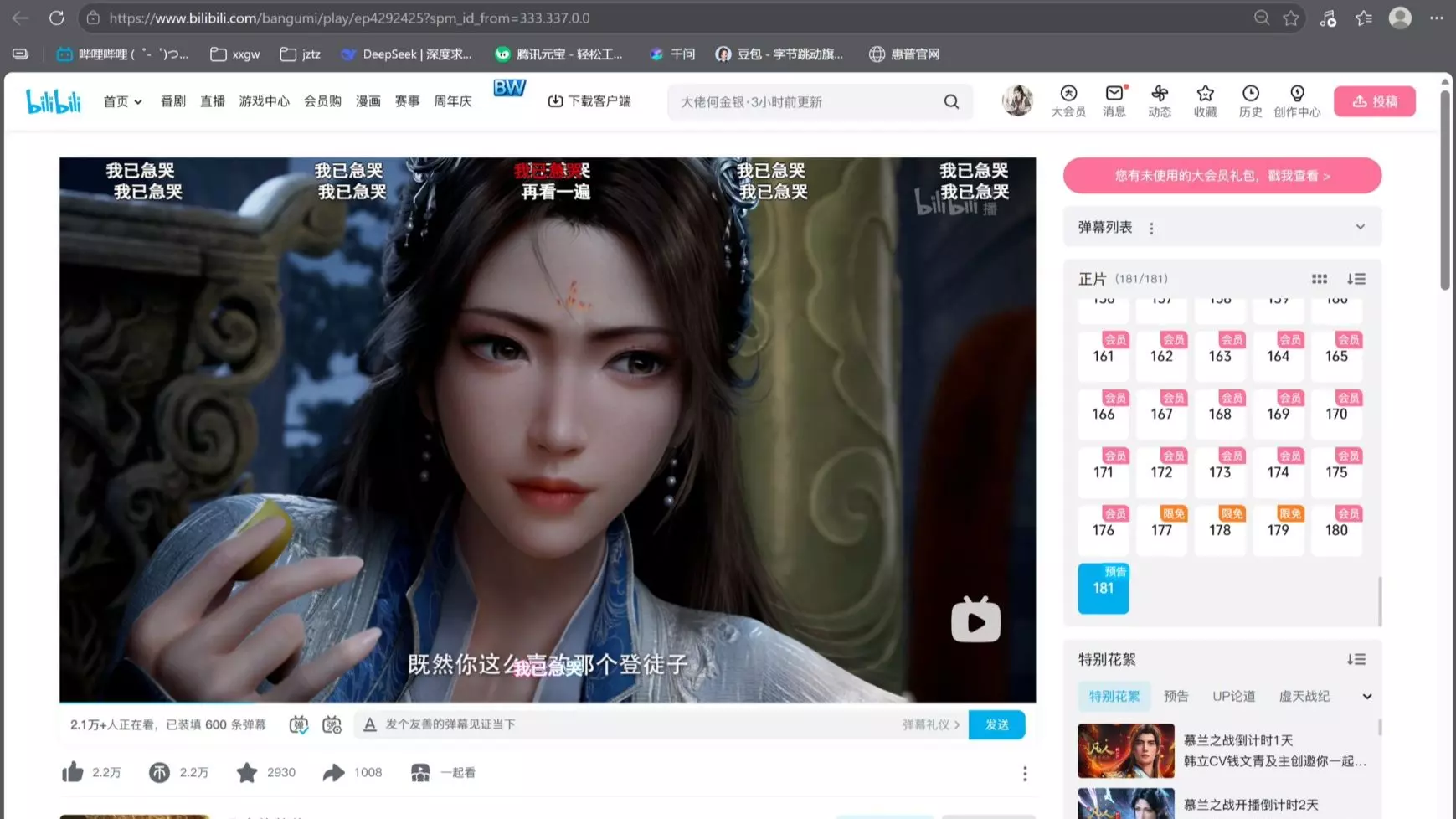The height and width of the screenshot is (819, 1456).
Task: Share the video with the arrow icon
Action: click(x=333, y=772)
